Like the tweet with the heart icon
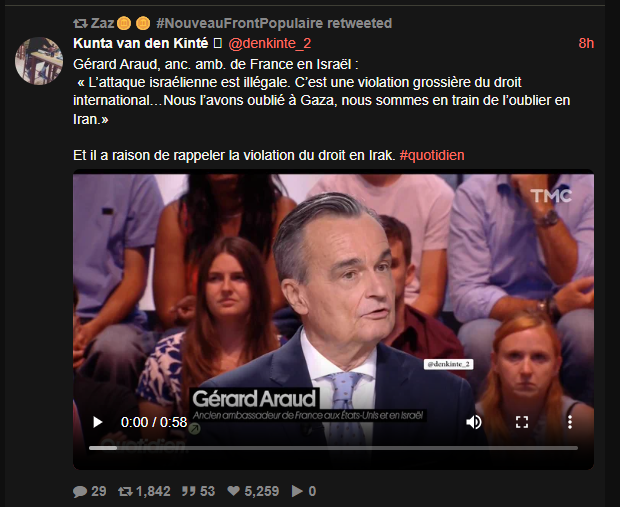The image size is (620, 507). (x=234, y=491)
